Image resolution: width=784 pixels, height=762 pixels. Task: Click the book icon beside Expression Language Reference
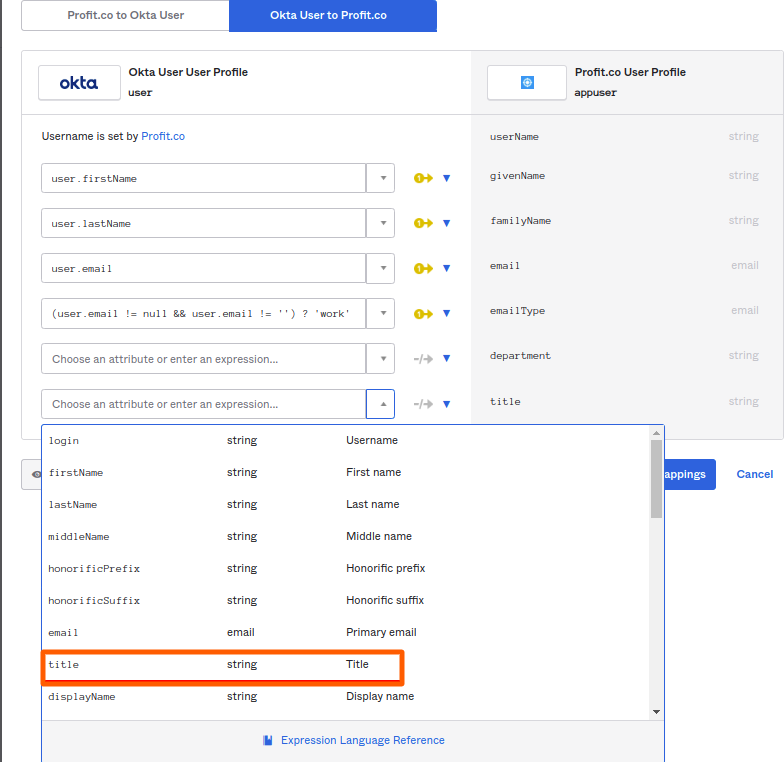click(x=268, y=740)
